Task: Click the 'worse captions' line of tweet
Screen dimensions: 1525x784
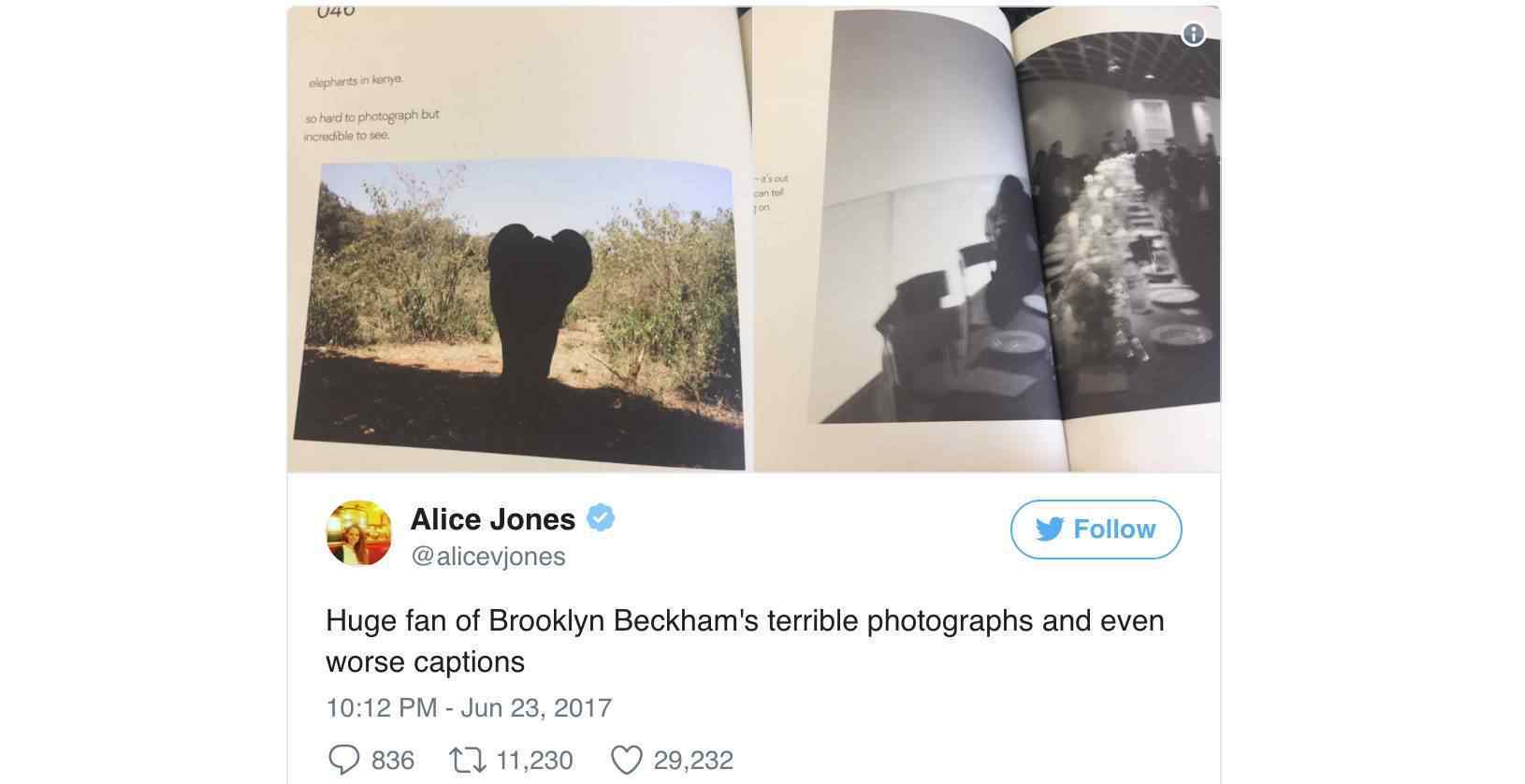Action: point(425,662)
